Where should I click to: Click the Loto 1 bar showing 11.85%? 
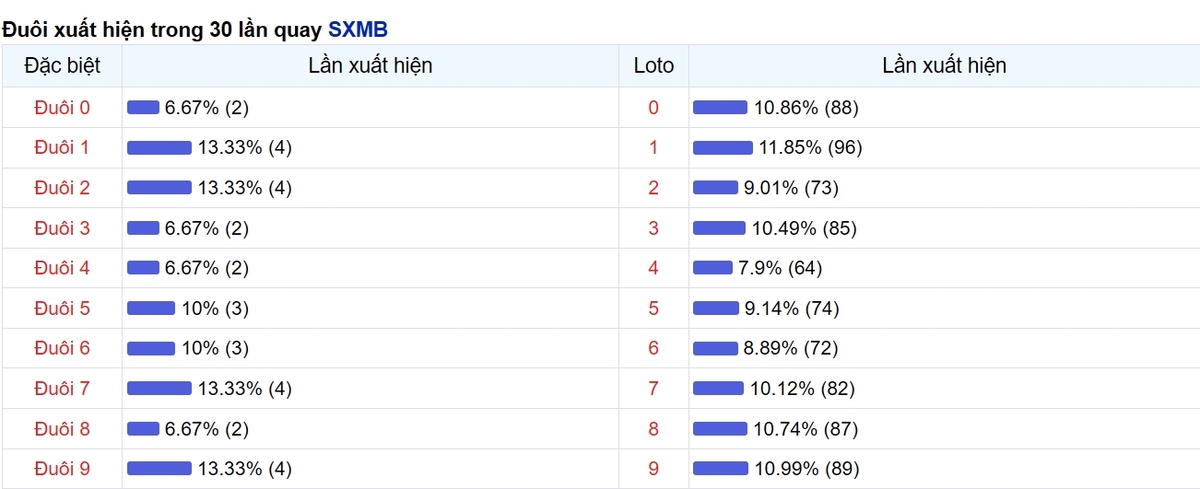723,148
